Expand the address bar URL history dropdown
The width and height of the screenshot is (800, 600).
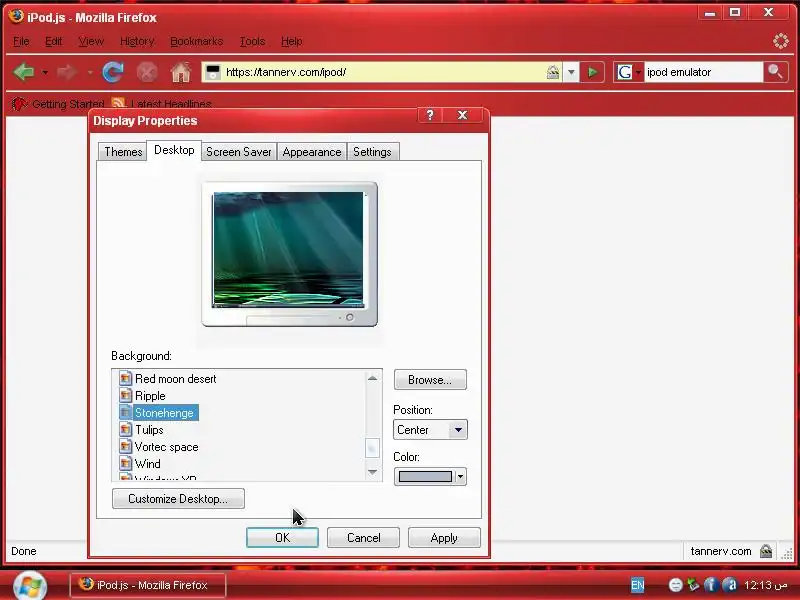pyautogui.click(x=571, y=72)
